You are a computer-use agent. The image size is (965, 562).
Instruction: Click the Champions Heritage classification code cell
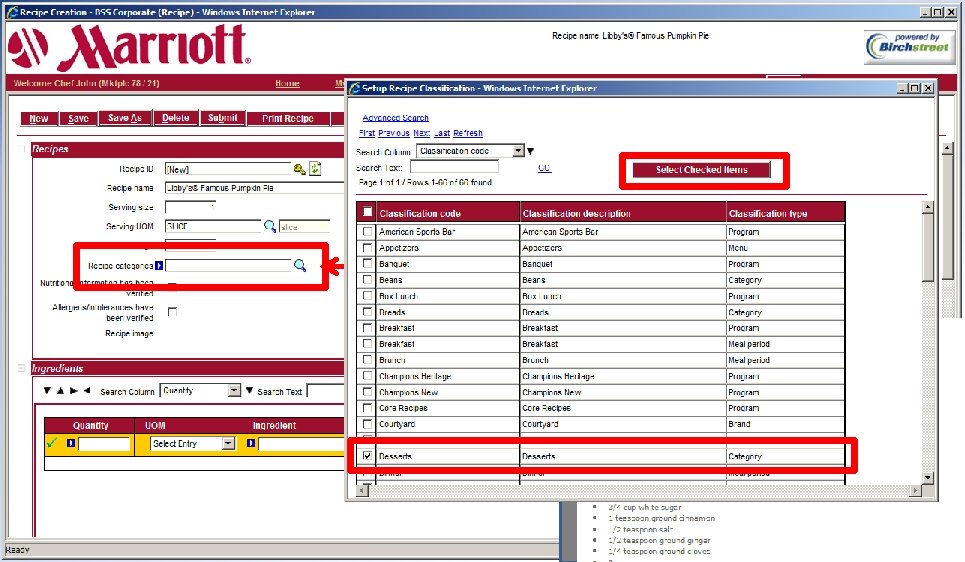(449, 376)
